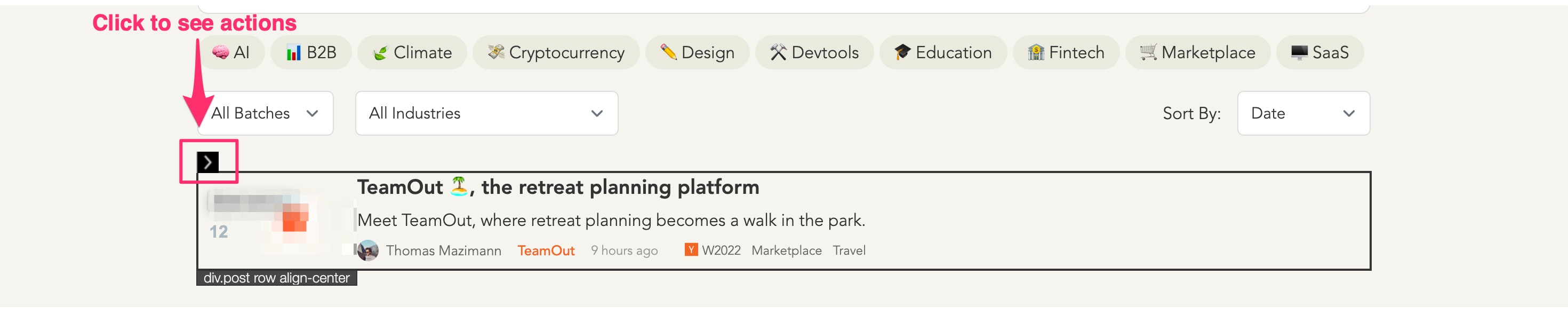
Task: Select the B2B category tag
Action: click(311, 53)
